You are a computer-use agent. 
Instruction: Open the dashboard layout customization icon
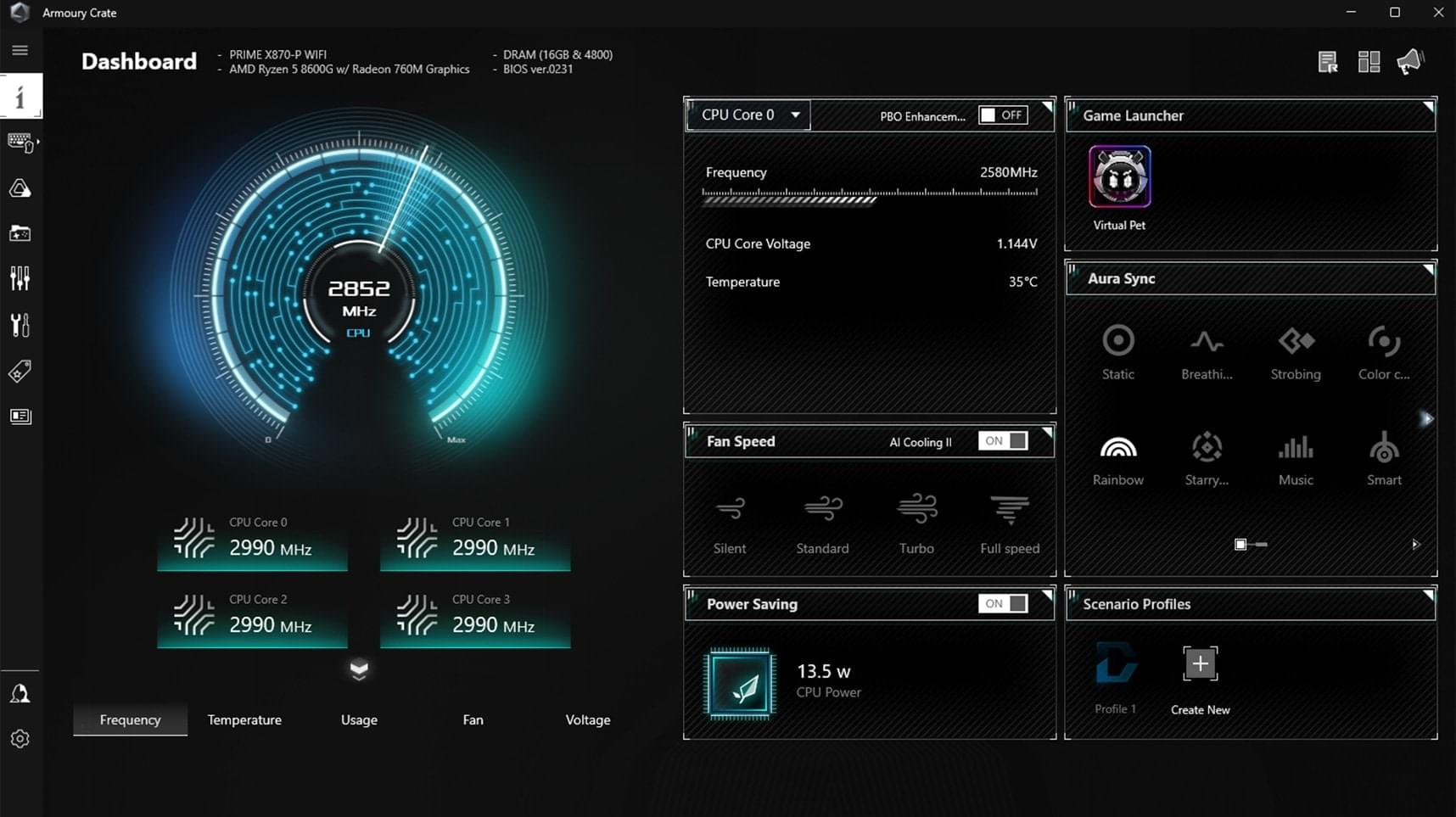1369,61
